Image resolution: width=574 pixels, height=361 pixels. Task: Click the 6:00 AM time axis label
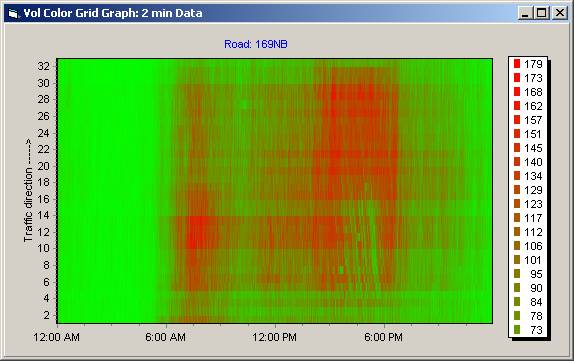(165, 337)
